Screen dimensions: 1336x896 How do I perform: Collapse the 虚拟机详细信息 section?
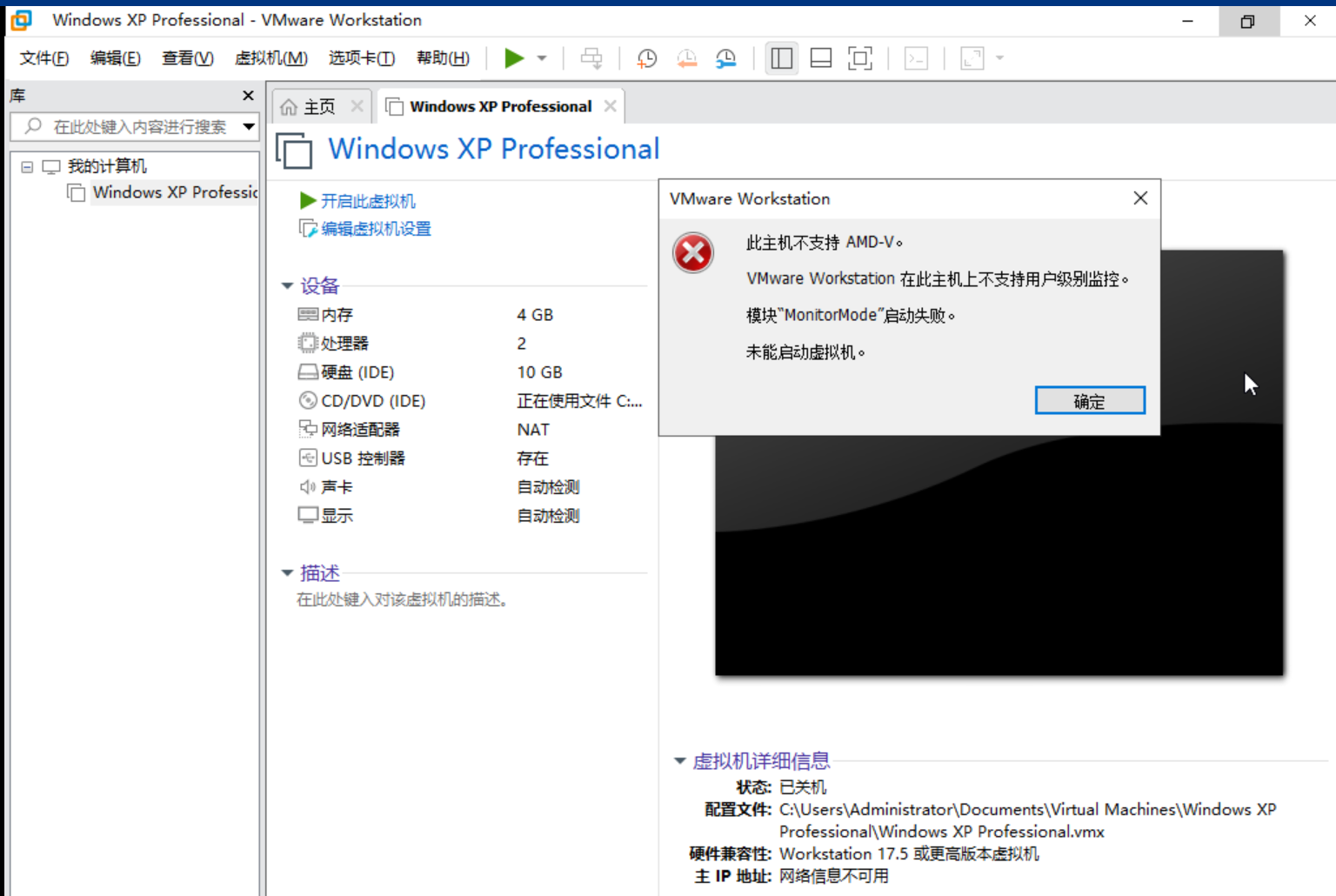[x=680, y=761]
